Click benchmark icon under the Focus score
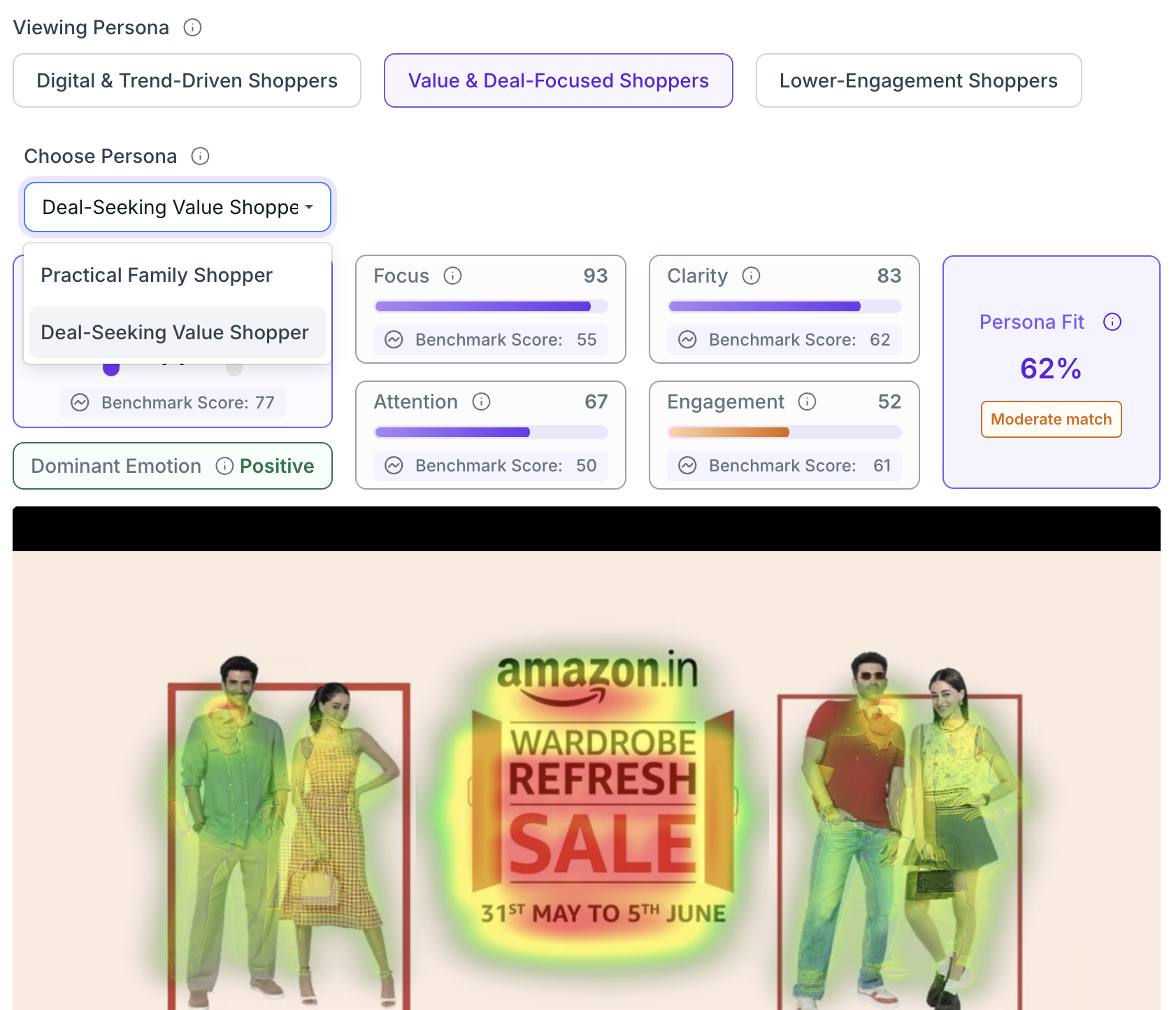 click(x=394, y=340)
